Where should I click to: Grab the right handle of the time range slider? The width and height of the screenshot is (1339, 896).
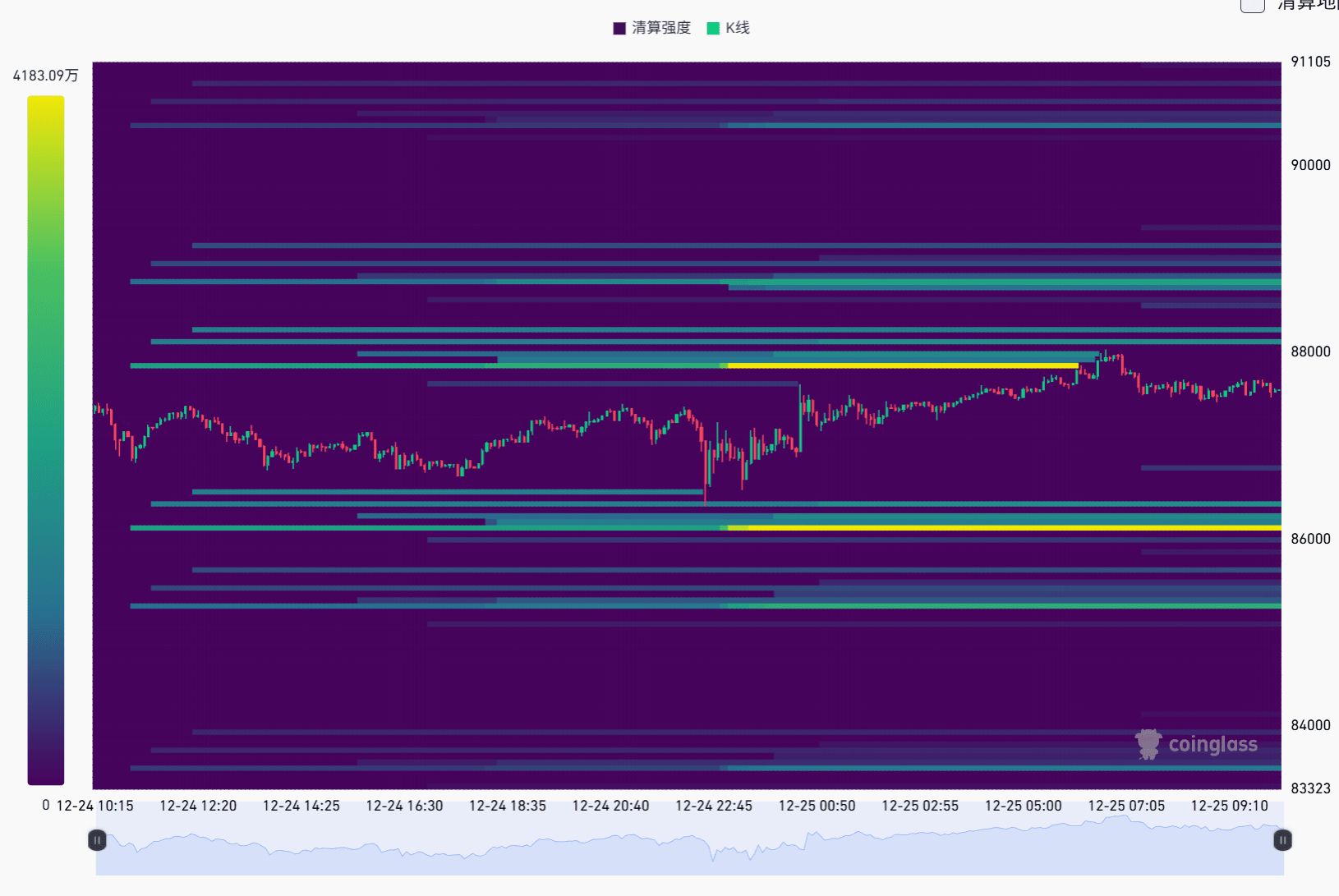tap(1282, 840)
